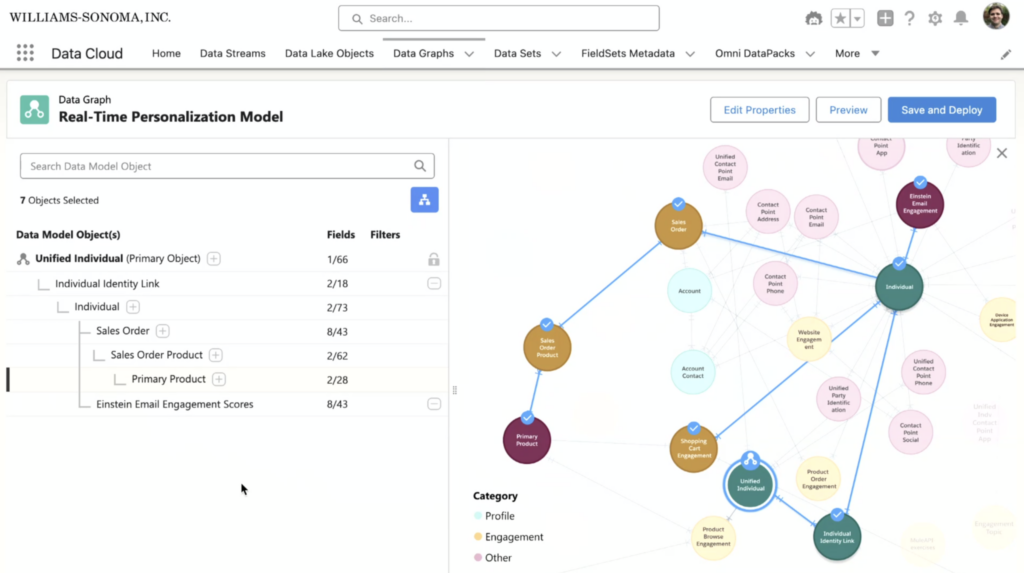Open the user profile avatar
1024x573 pixels.
tap(996, 16)
